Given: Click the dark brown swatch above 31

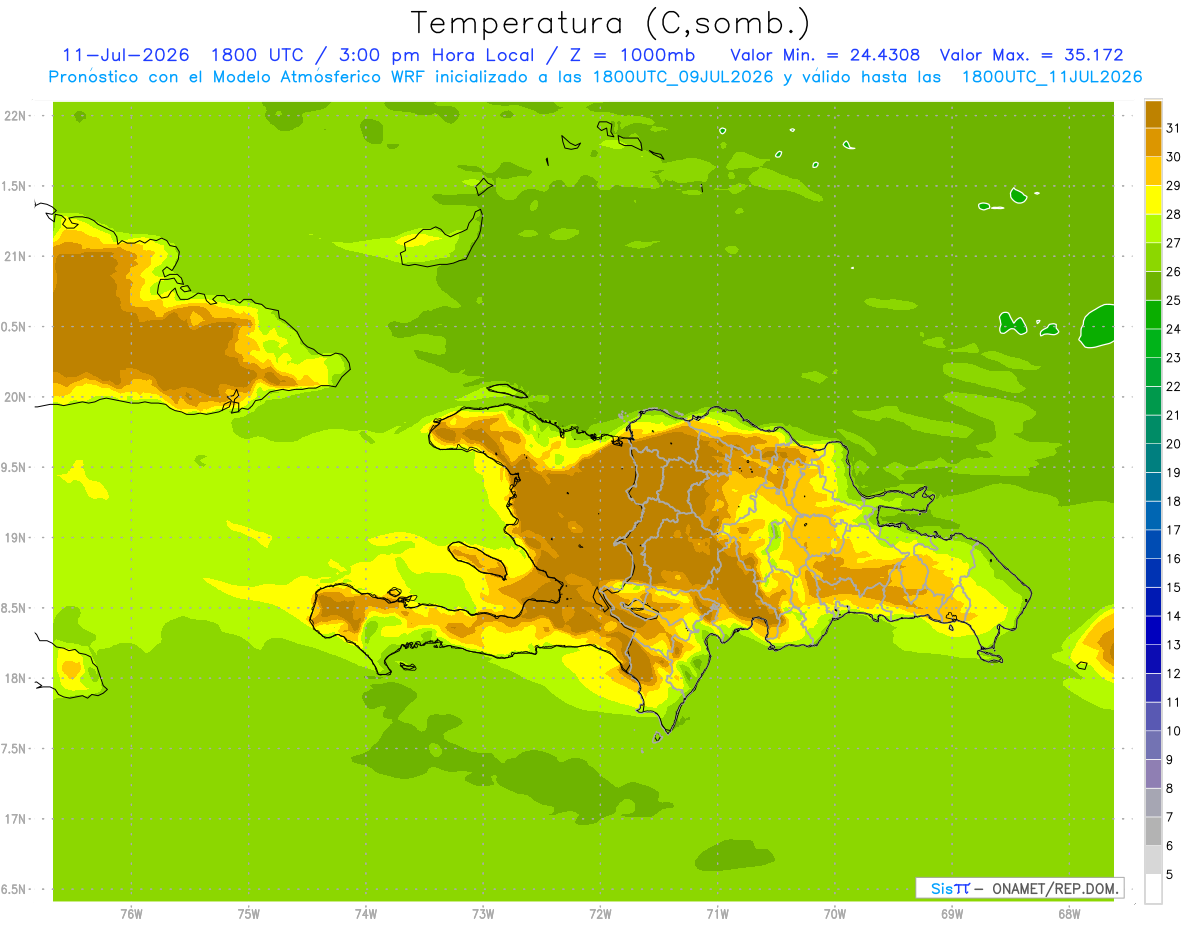Looking at the screenshot, I should coord(1153,114).
